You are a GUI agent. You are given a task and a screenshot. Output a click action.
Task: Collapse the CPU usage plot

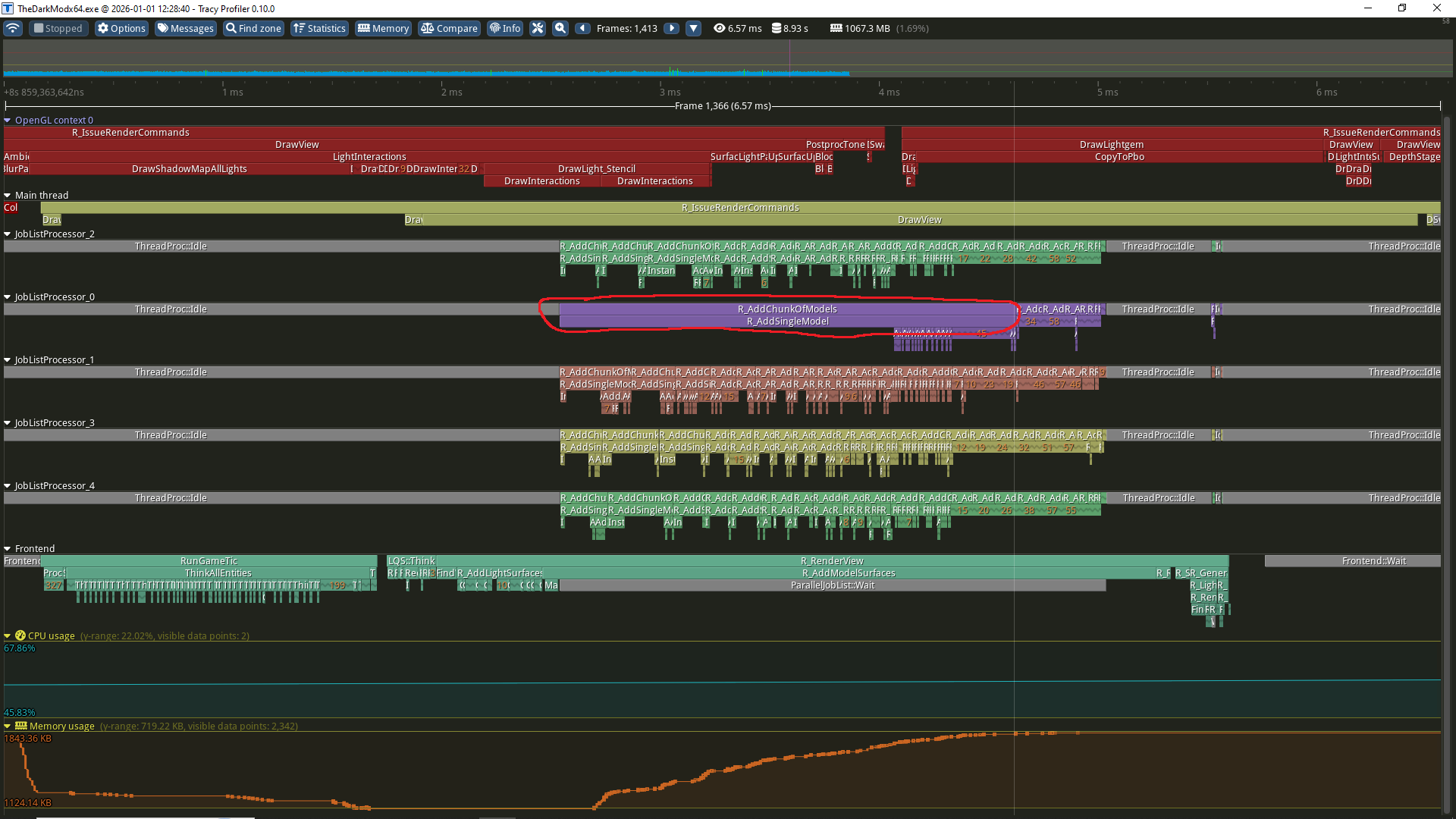click(x=8, y=635)
